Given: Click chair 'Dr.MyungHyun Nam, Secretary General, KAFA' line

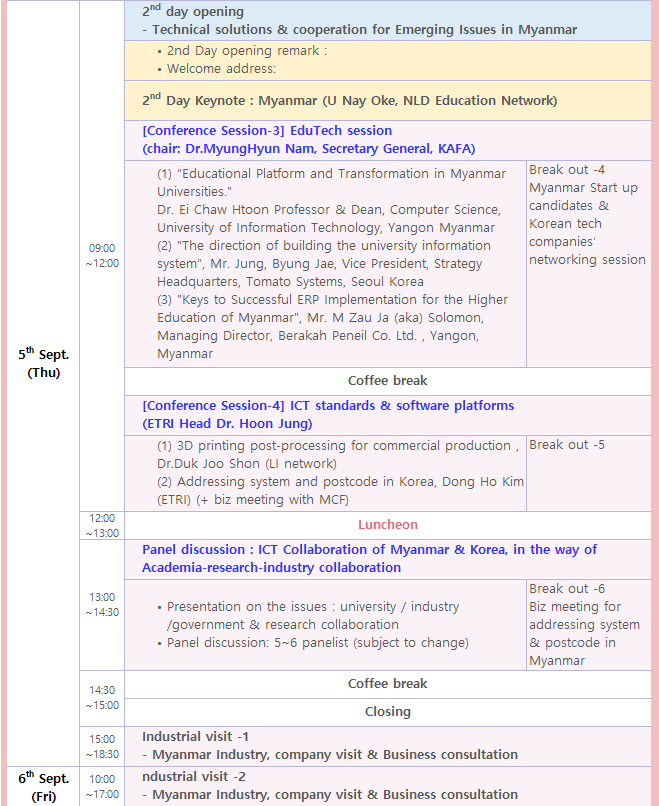Looking at the screenshot, I should click(308, 149).
